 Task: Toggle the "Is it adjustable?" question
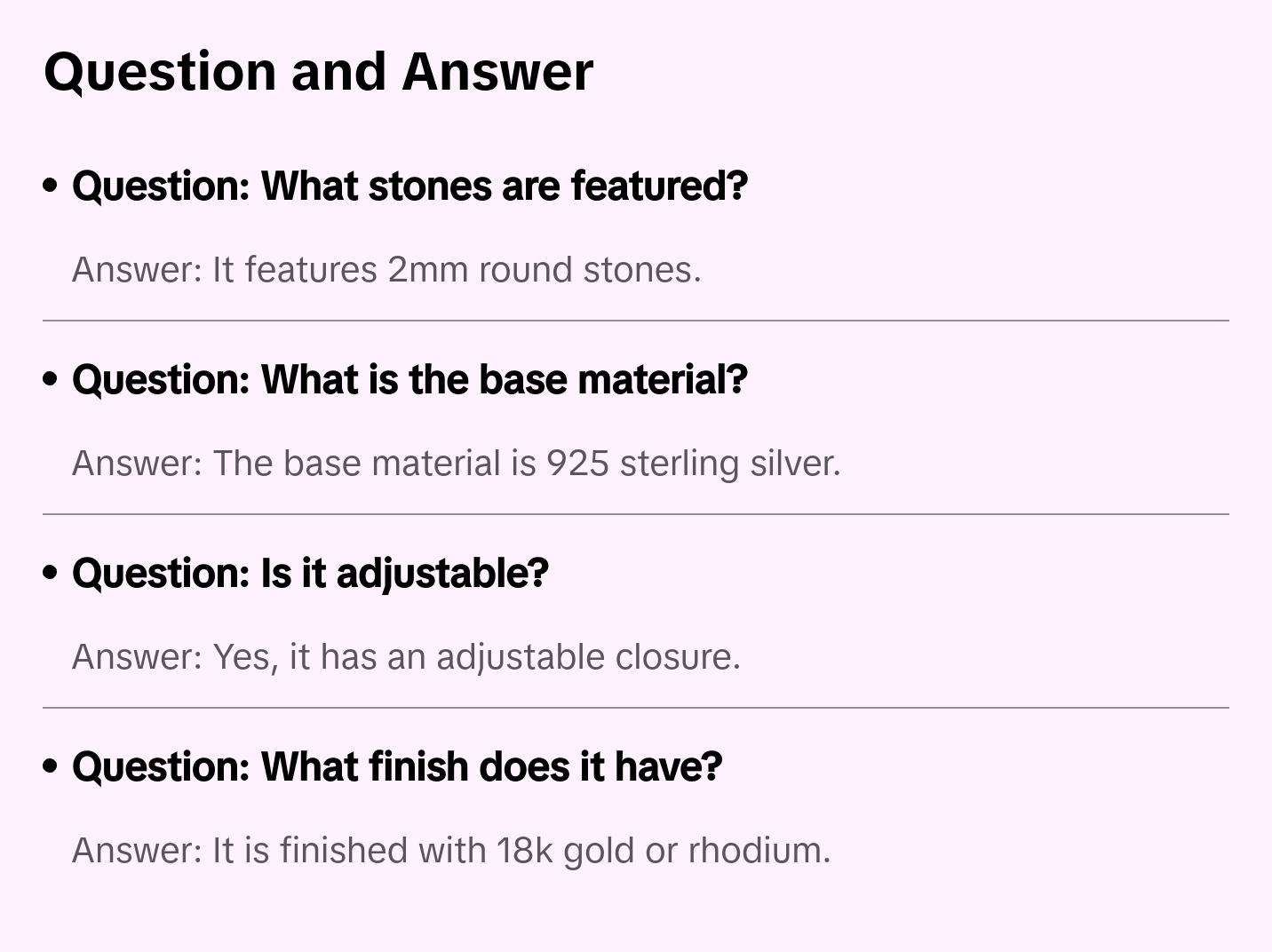coord(310,574)
